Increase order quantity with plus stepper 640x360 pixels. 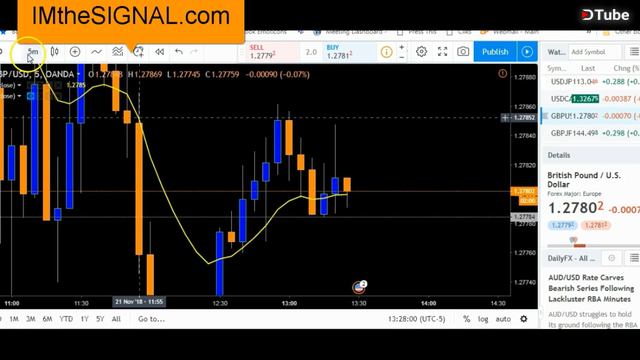pos(402,47)
